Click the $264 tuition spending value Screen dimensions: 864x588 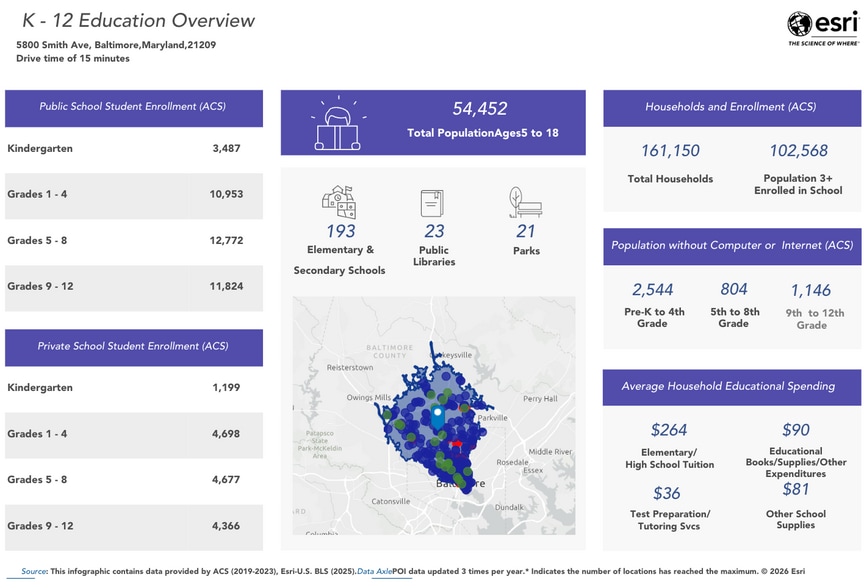[669, 430]
